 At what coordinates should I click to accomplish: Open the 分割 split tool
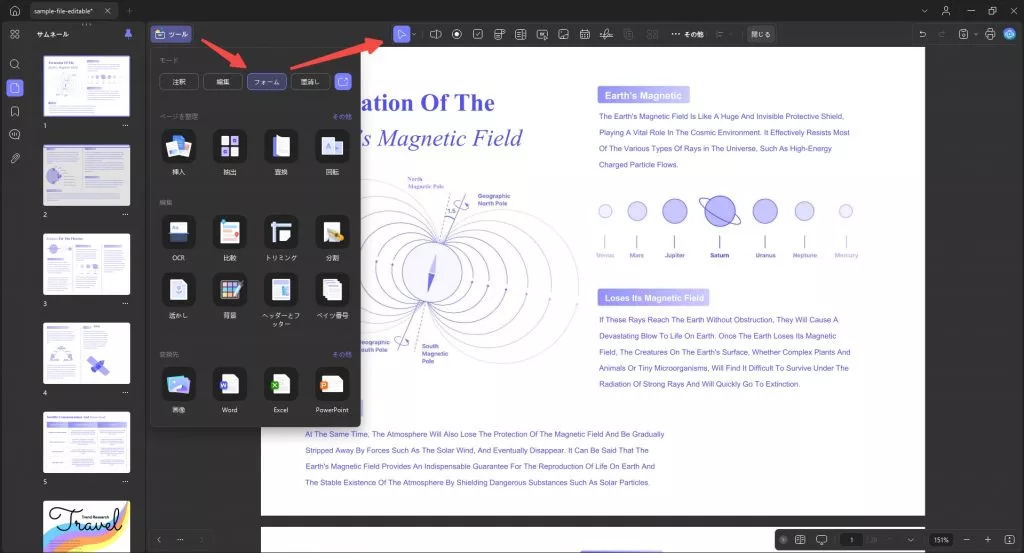click(x=332, y=232)
